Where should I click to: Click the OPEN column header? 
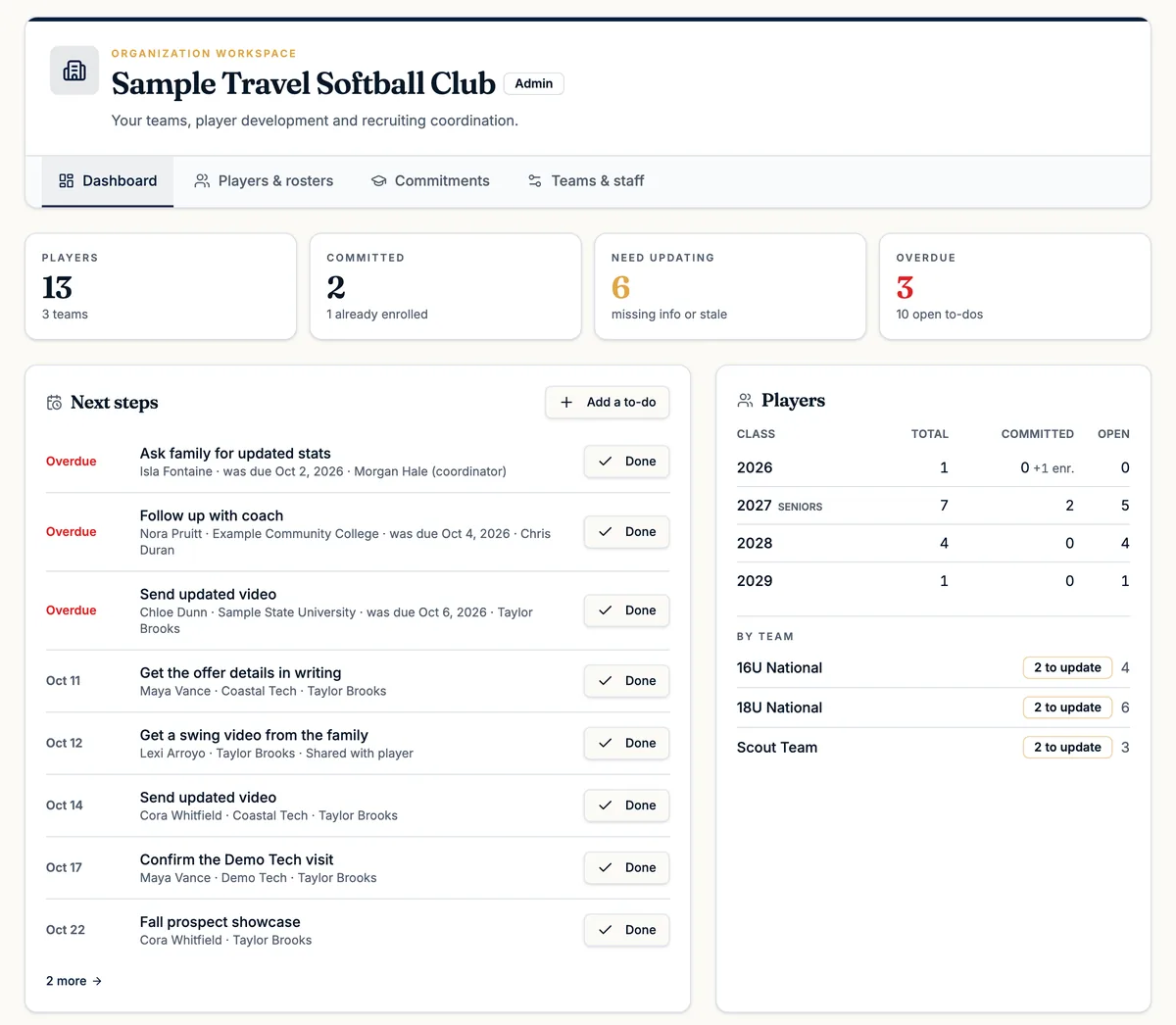click(x=1113, y=434)
